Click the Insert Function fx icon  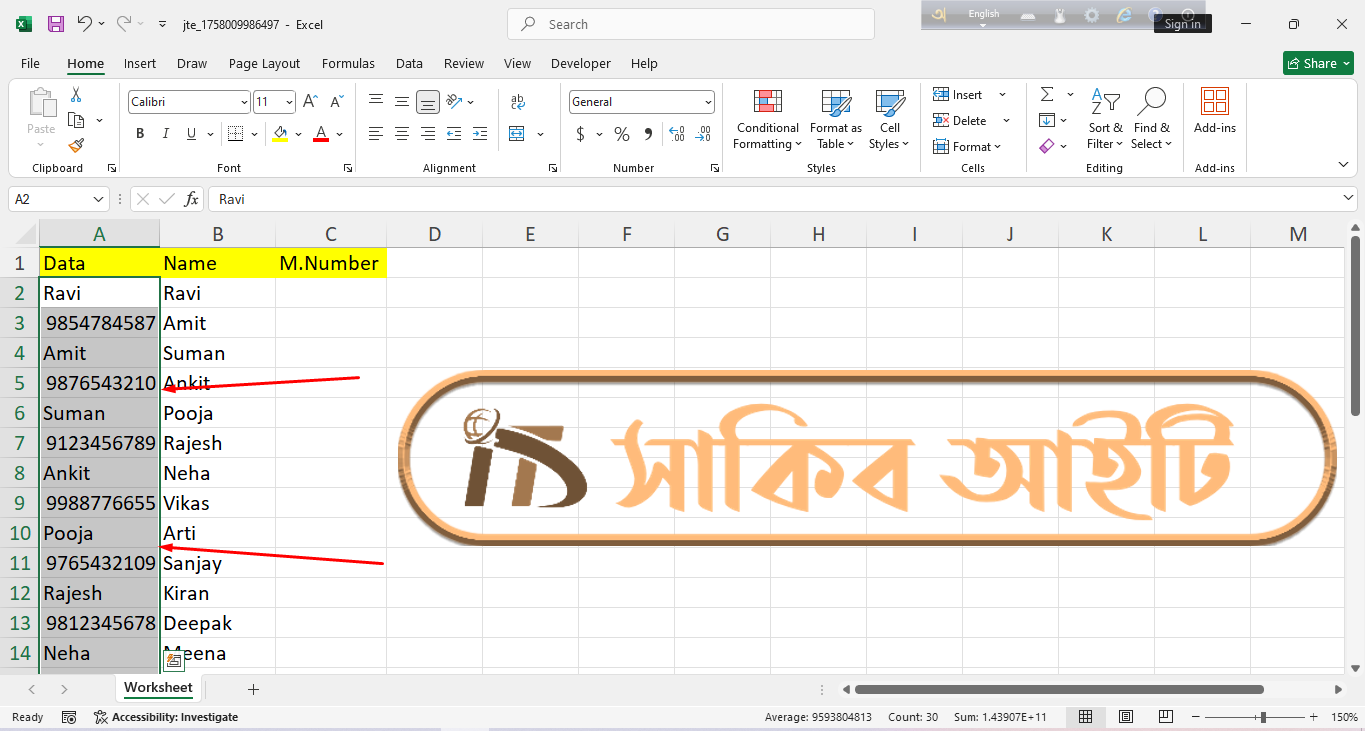[192, 199]
